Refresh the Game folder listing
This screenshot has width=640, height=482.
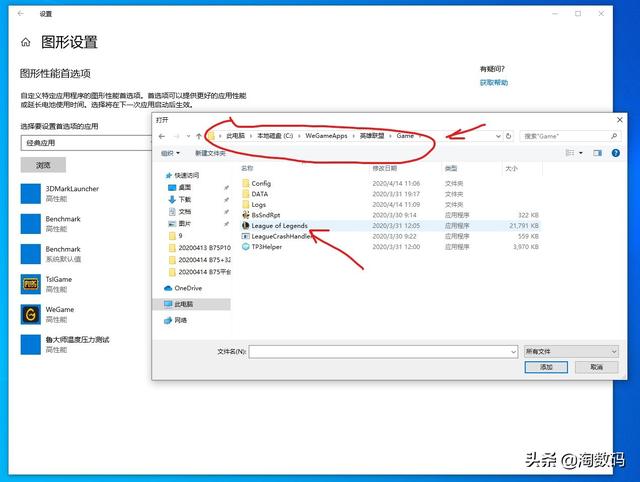(x=509, y=136)
